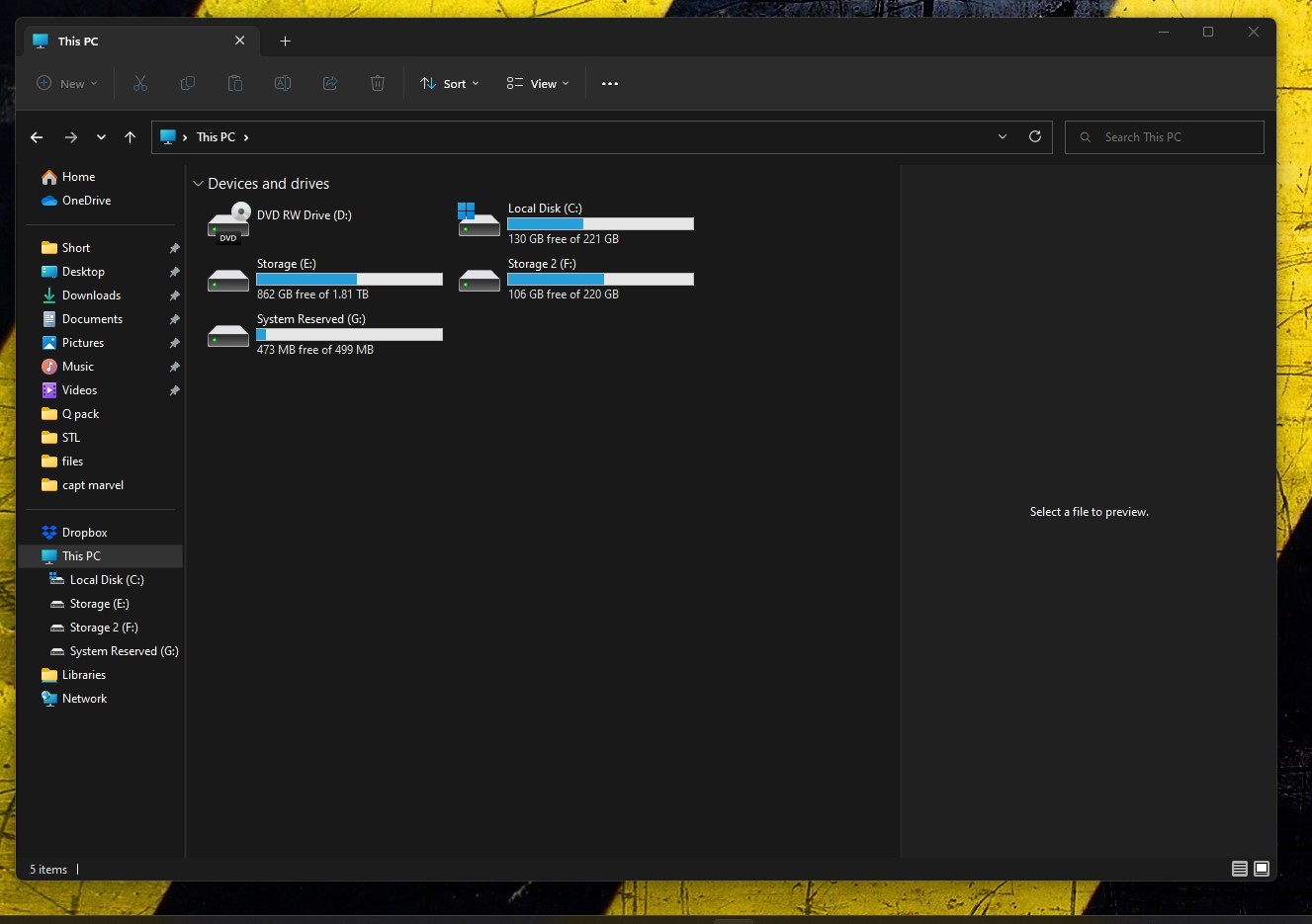Click the Rename icon in toolbar
Image resolution: width=1312 pixels, height=924 pixels.
pos(283,84)
